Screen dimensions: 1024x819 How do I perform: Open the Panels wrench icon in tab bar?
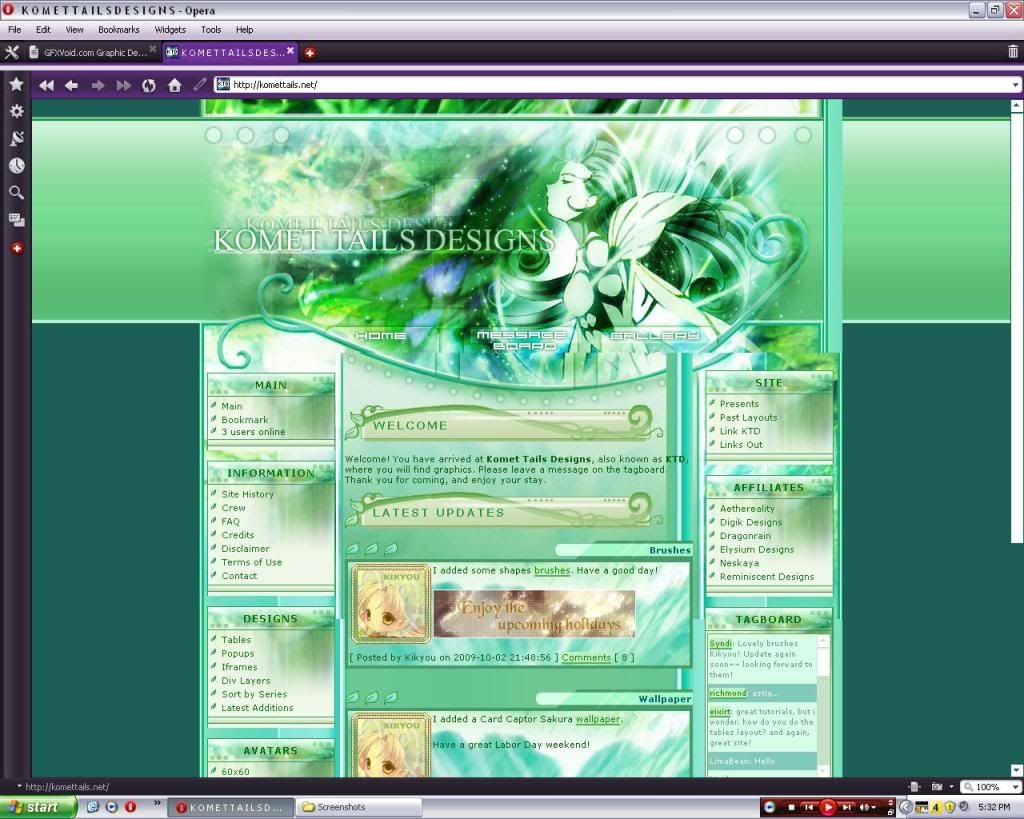[x=12, y=53]
